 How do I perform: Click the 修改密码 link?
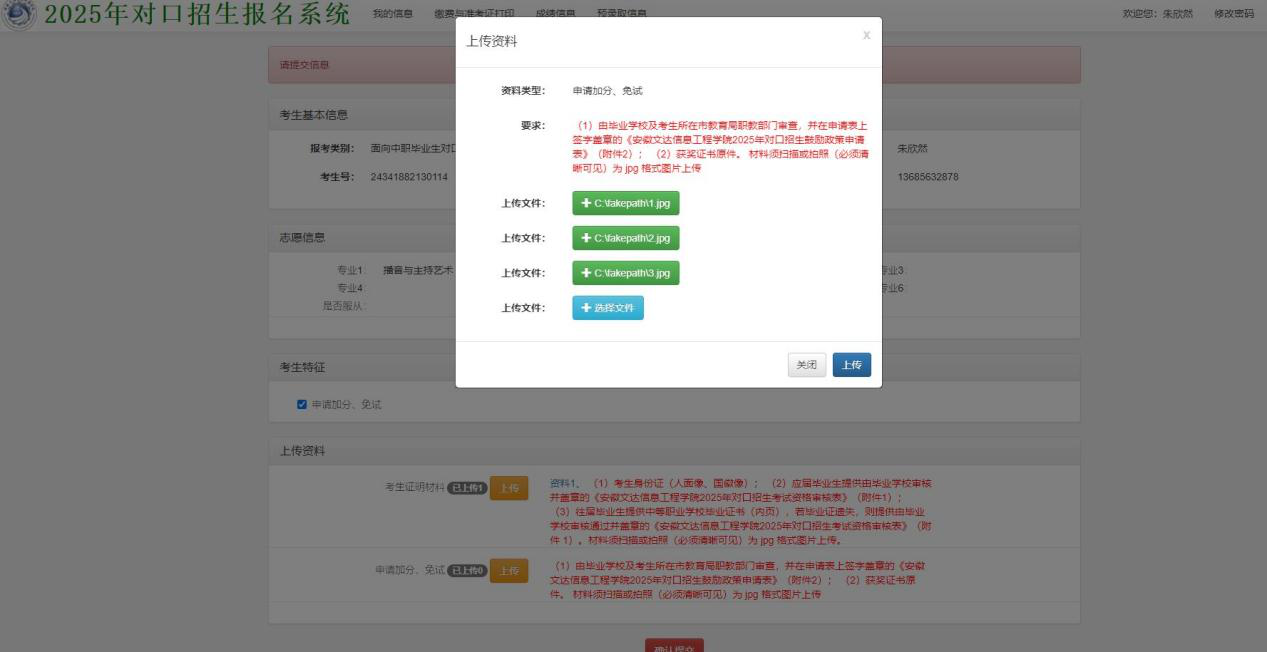pos(1233,13)
